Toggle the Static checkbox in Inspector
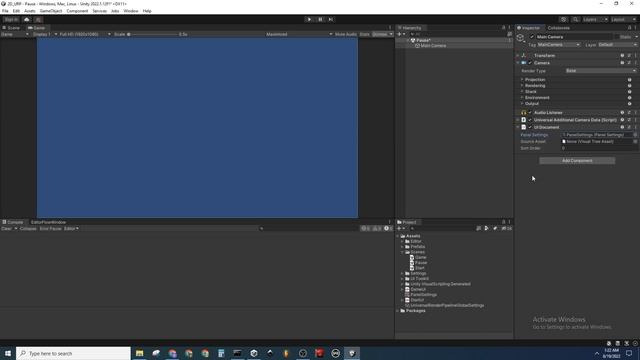 617,37
